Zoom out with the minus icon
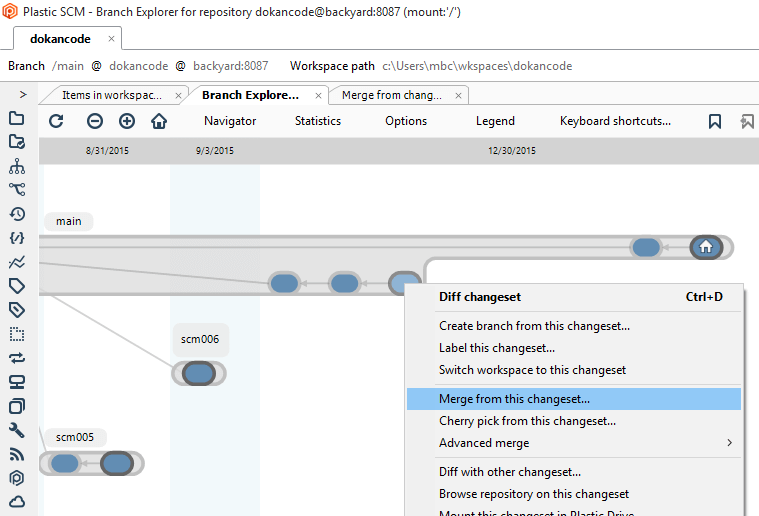This screenshot has width=759, height=516. pos(95,121)
